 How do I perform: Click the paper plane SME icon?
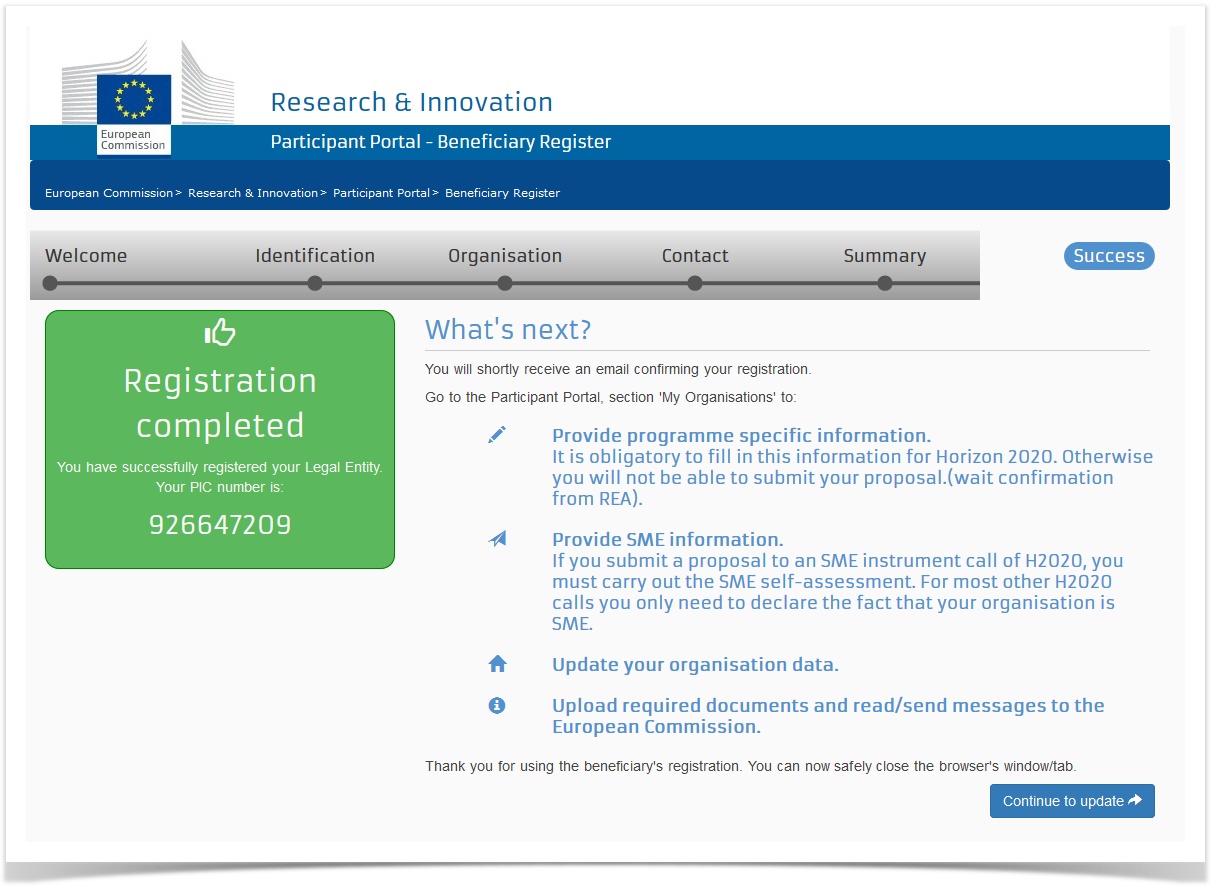tap(497, 539)
